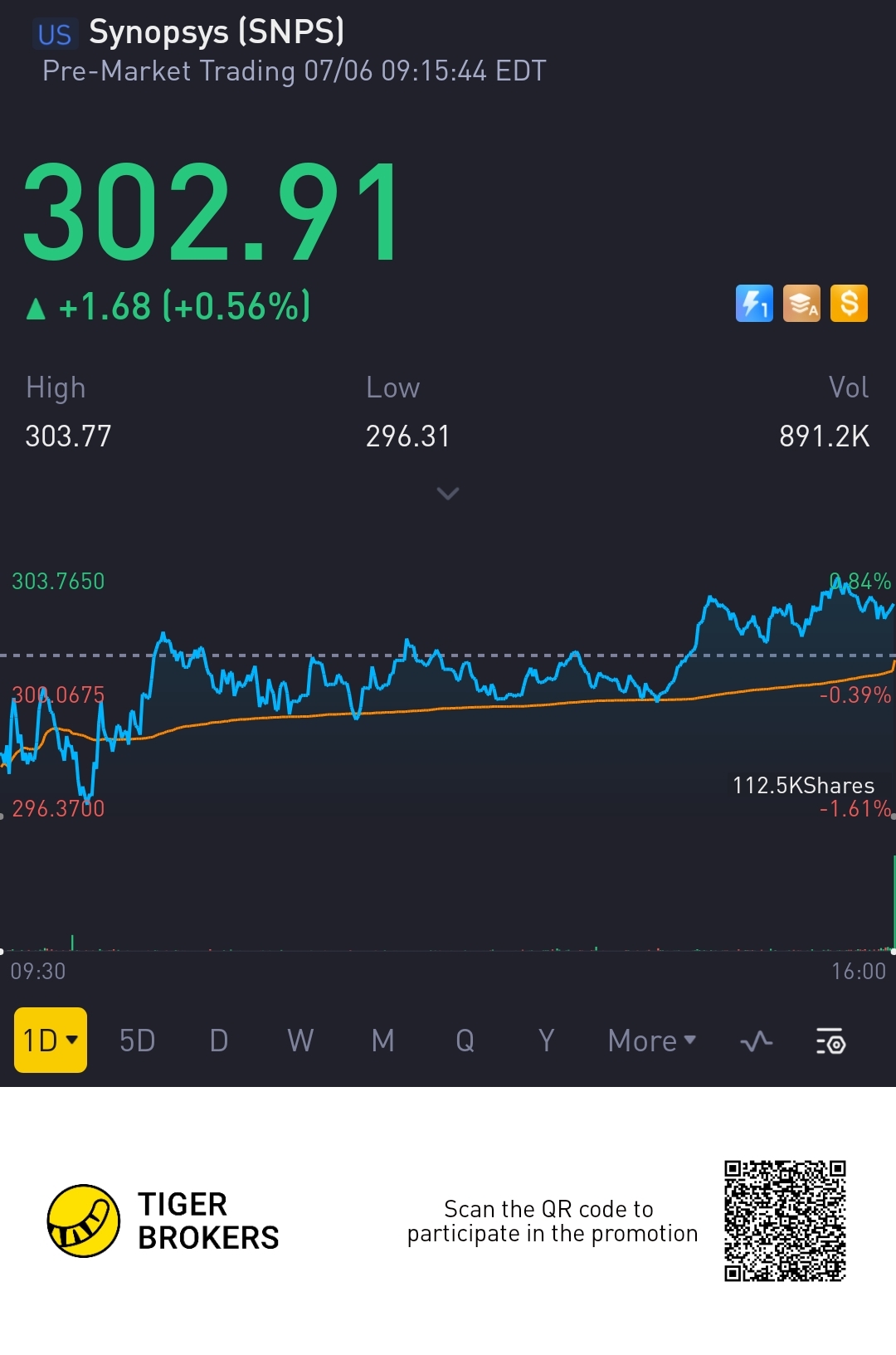Tap the TIGER BROKERS wordmark
896x1355 pixels.
coord(208,1221)
